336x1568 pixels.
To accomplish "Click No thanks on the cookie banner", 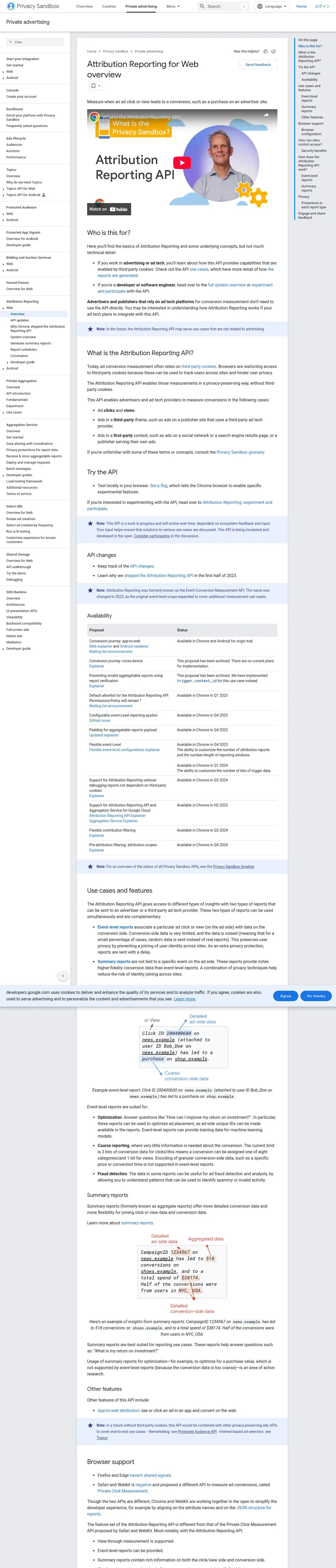I will 316,996.
